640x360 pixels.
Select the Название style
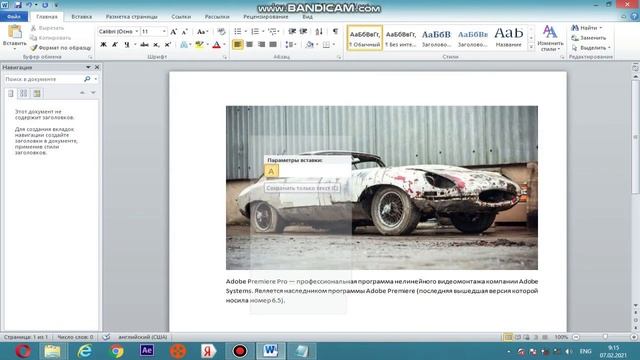509,38
